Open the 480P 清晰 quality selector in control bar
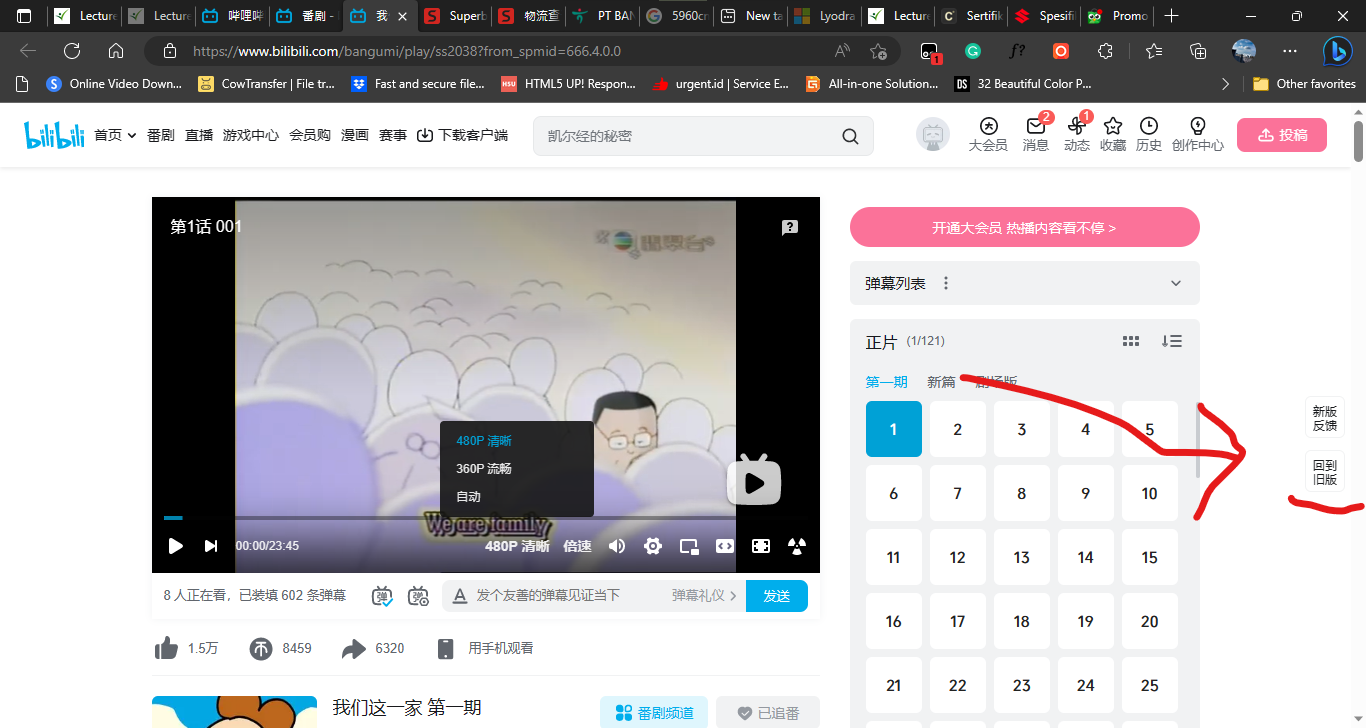Screen dimensions: 1366x728 pyautogui.click(x=517, y=546)
